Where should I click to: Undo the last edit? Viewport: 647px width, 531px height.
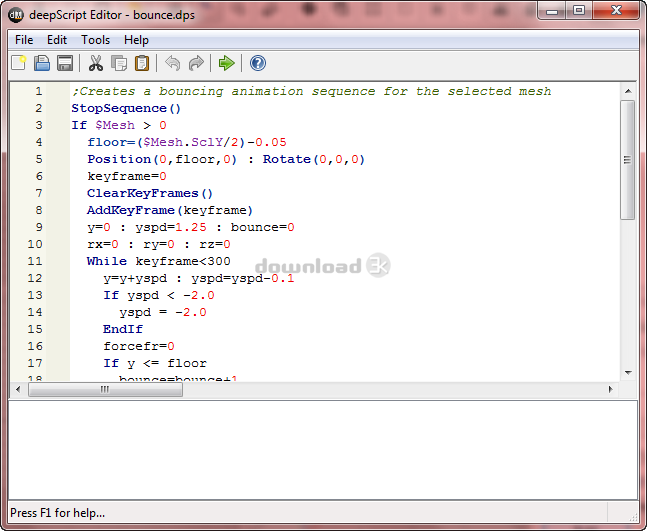[x=172, y=63]
